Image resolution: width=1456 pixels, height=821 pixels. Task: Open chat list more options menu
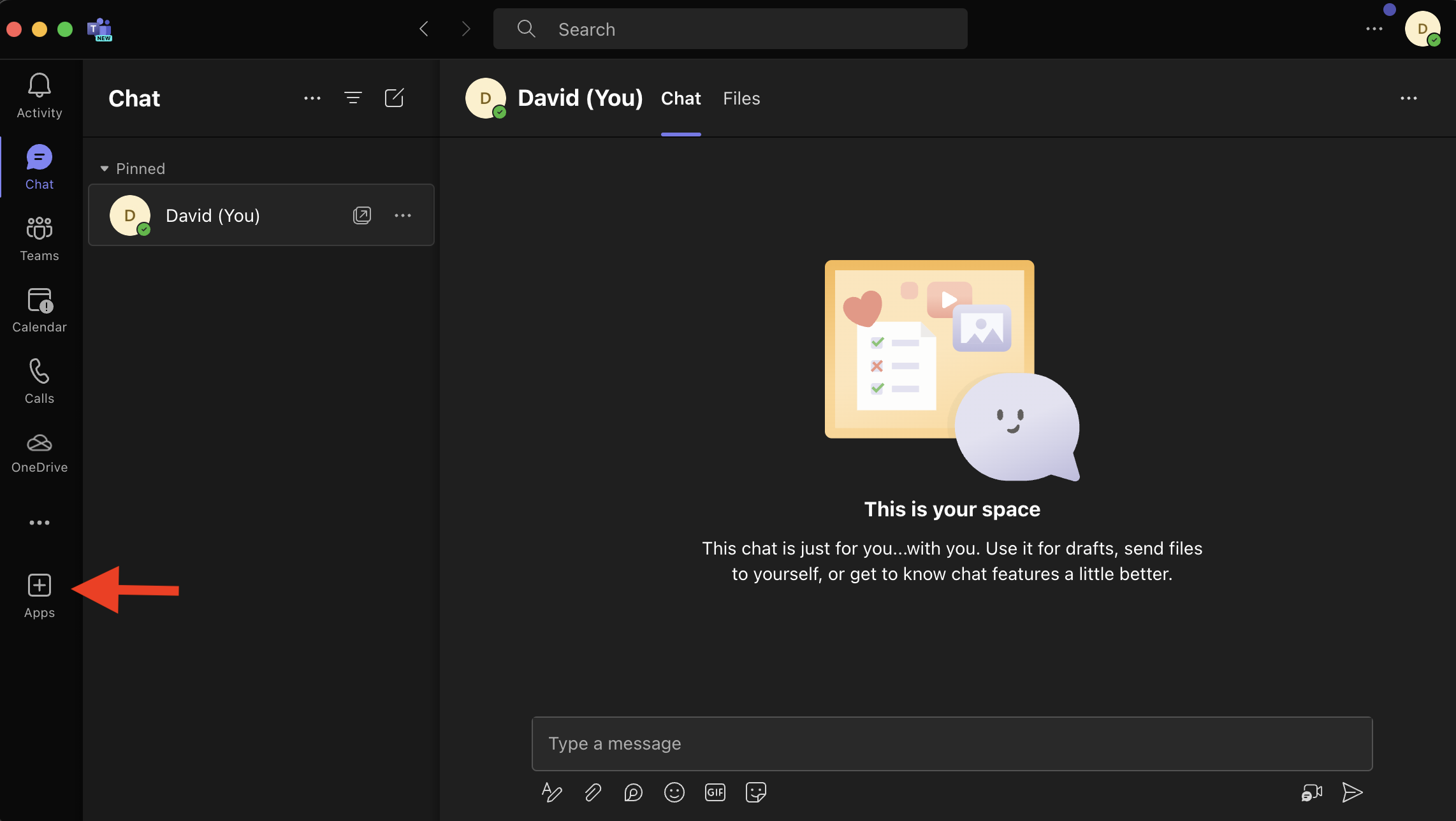click(x=312, y=98)
